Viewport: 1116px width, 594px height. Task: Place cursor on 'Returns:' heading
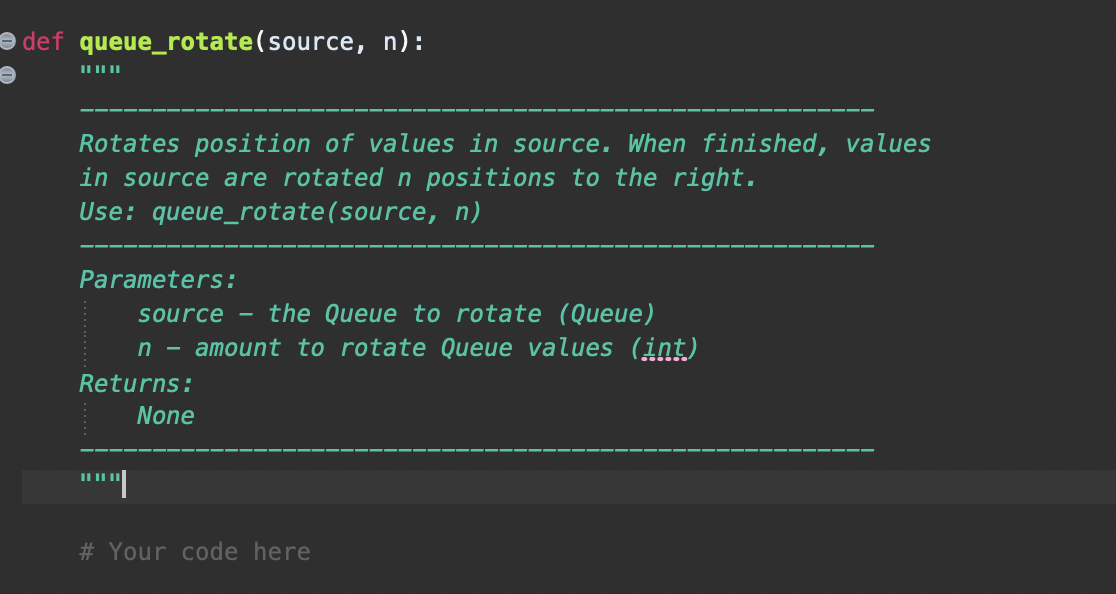[x=136, y=383]
